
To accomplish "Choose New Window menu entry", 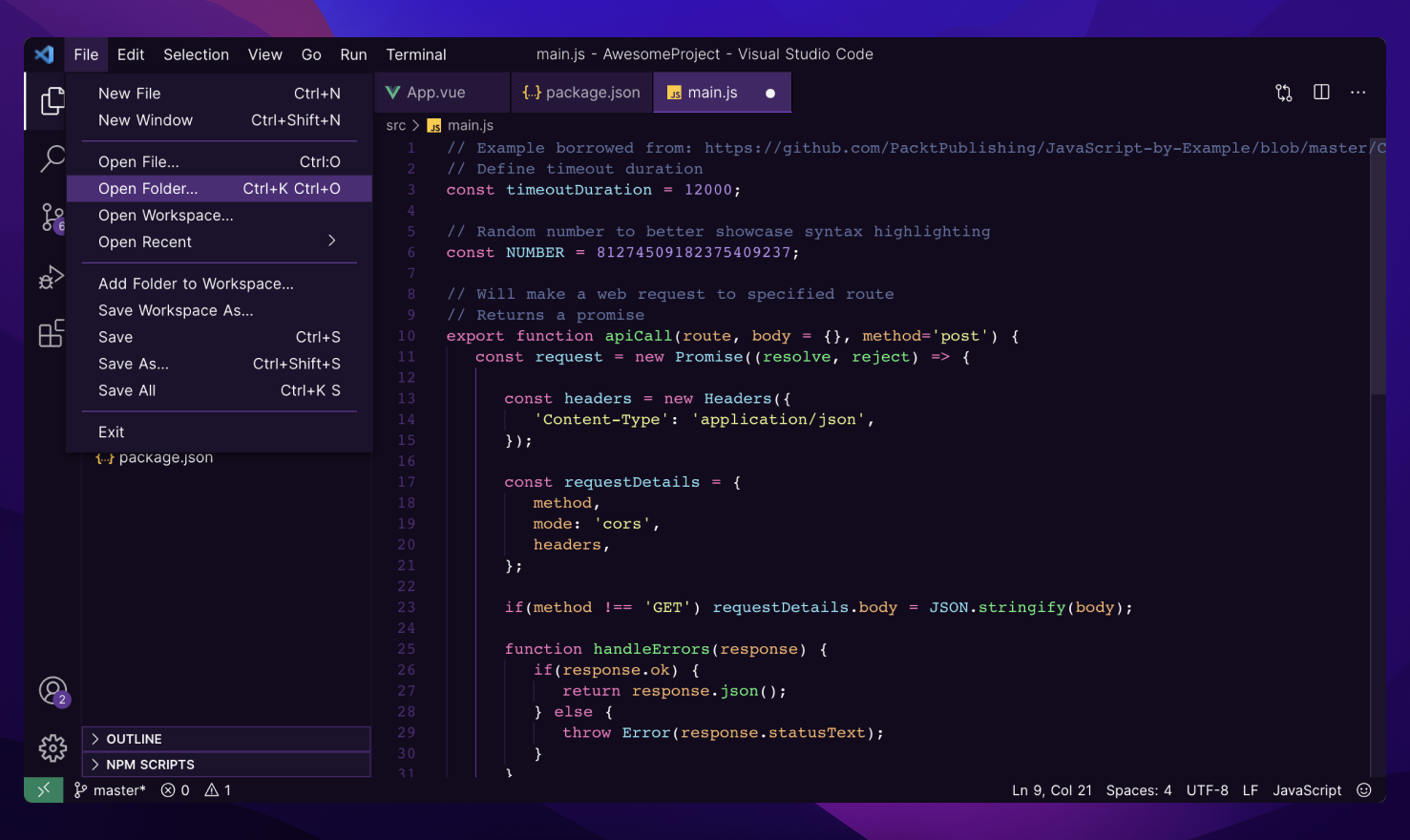I will (x=220, y=120).
